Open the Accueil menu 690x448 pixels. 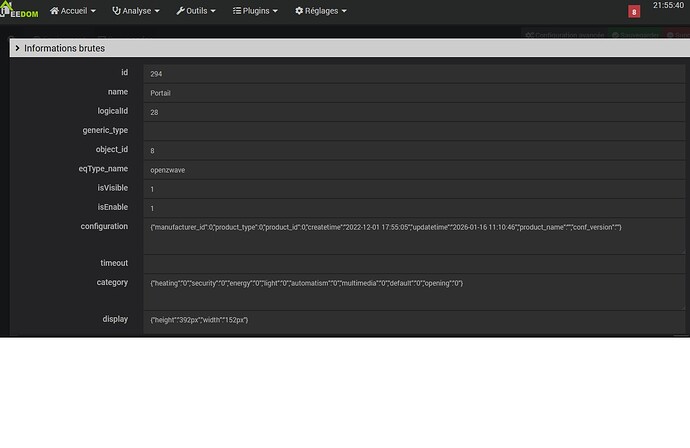click(x=73, y=11)
